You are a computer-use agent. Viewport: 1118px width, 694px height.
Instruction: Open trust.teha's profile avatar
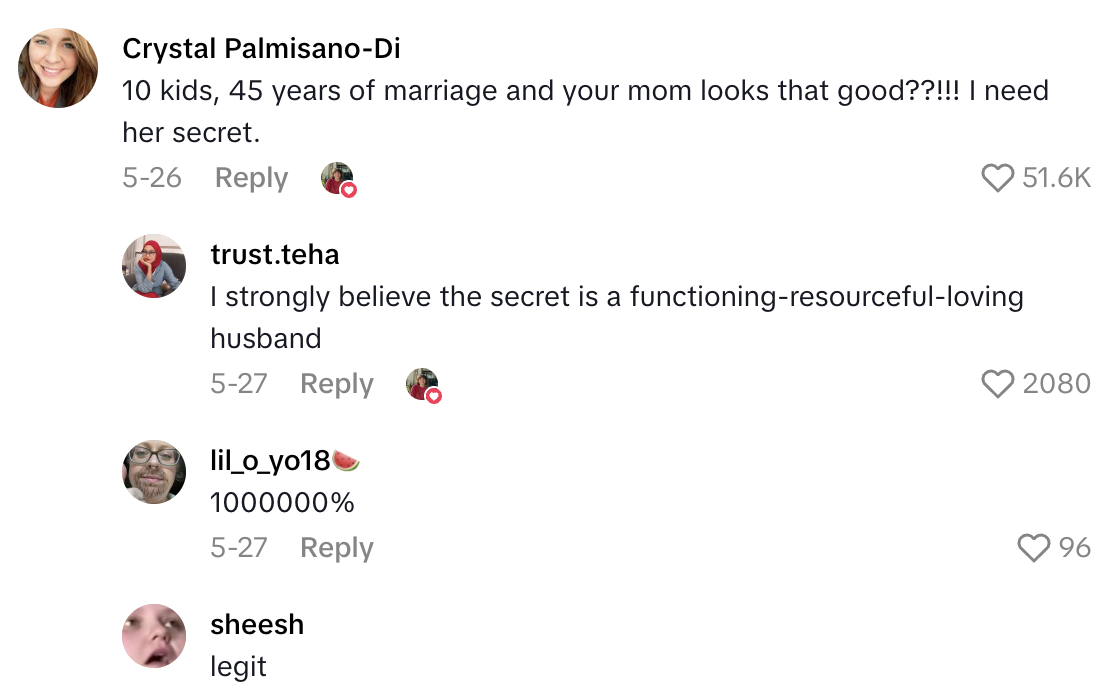154,266
